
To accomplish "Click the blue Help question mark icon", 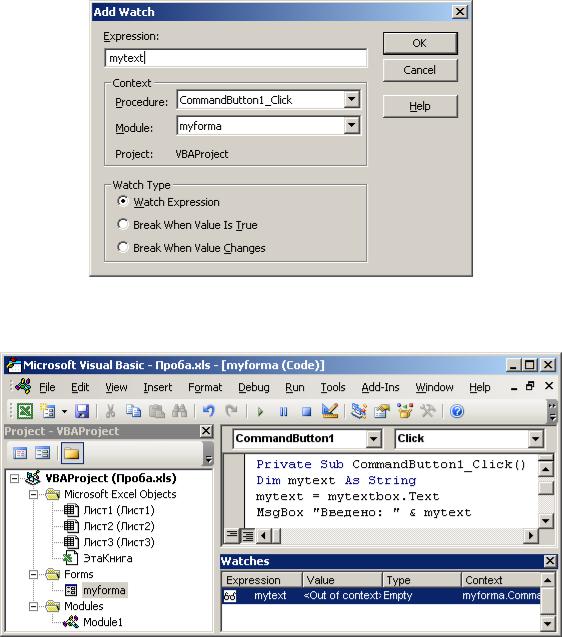I will (457, 412).
